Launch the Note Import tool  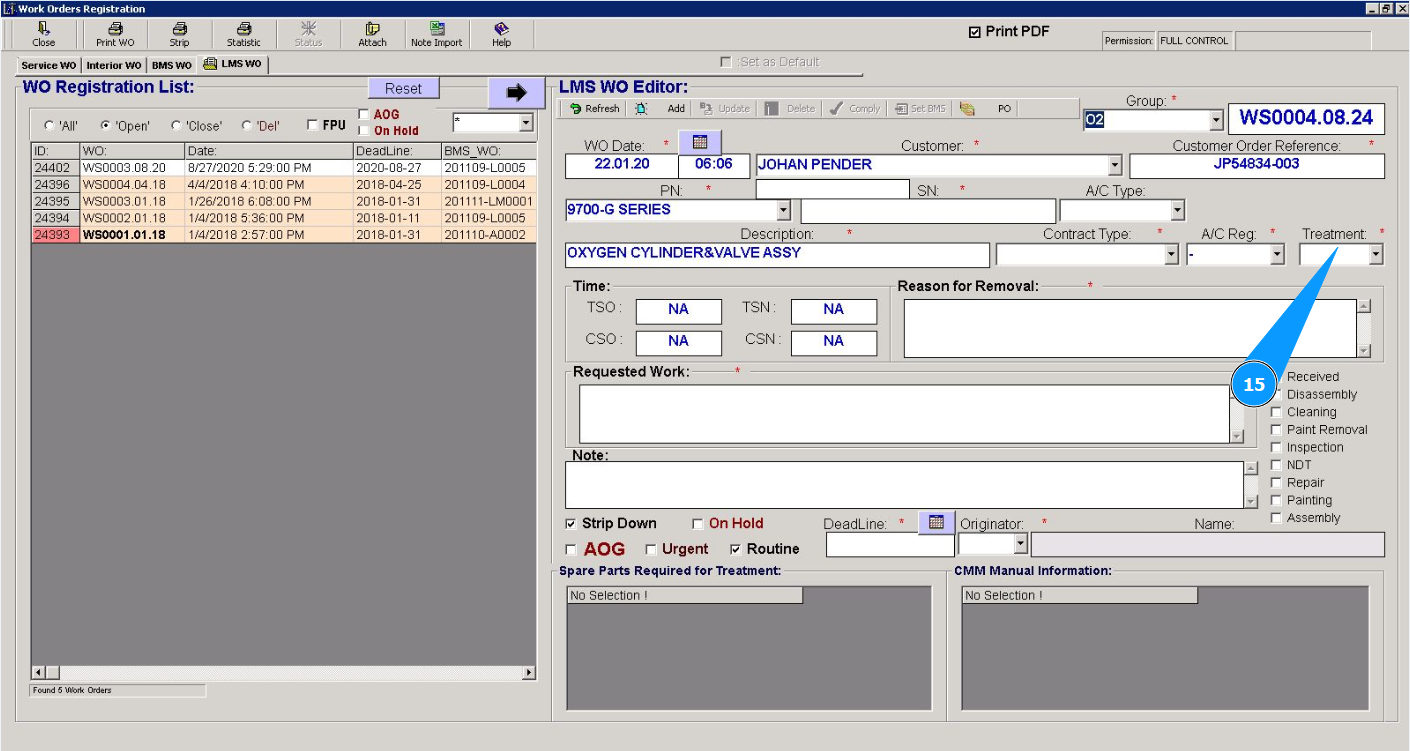[436, 35]
